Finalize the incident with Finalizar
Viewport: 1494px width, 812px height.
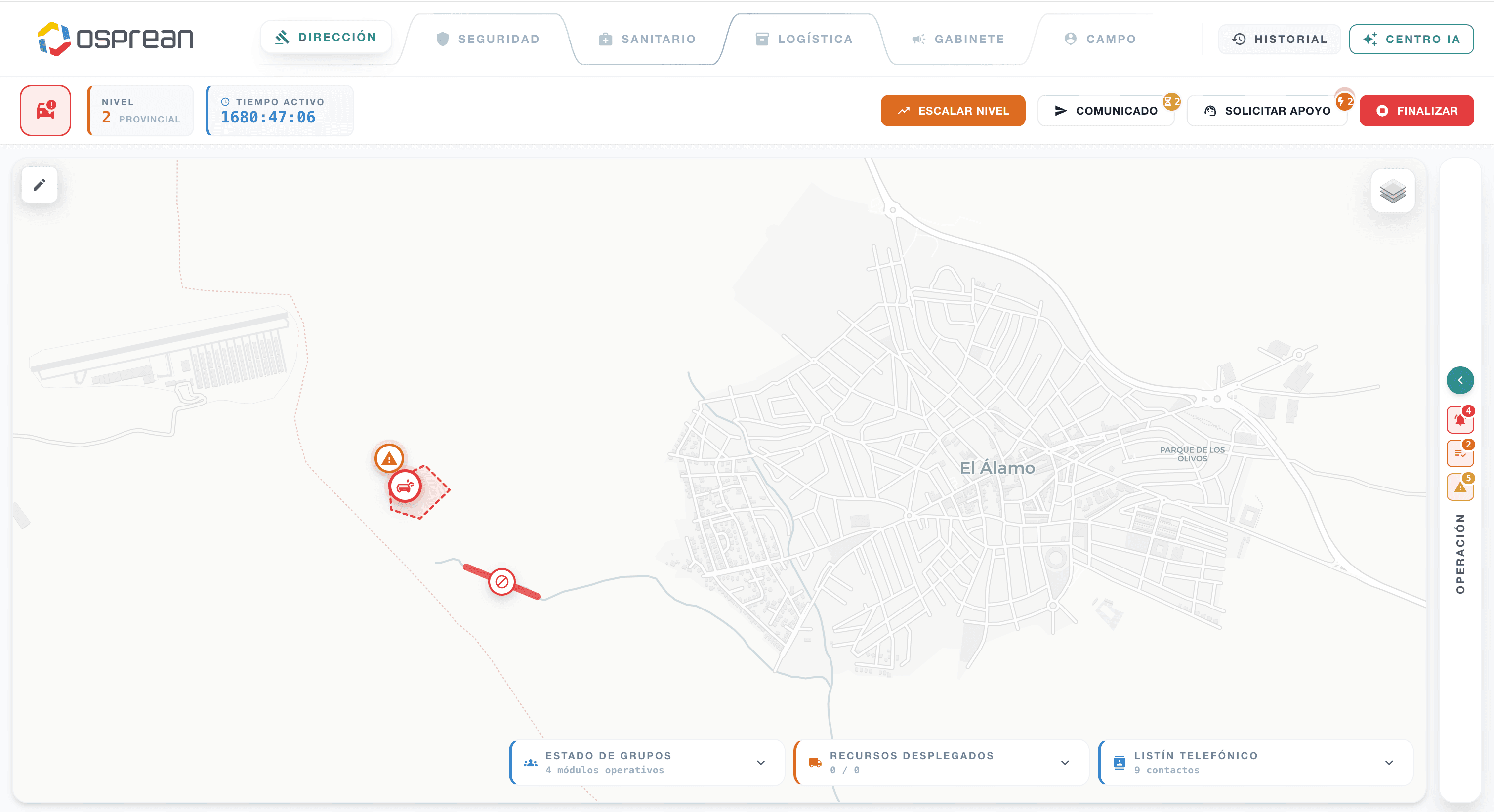[1416, 110]
